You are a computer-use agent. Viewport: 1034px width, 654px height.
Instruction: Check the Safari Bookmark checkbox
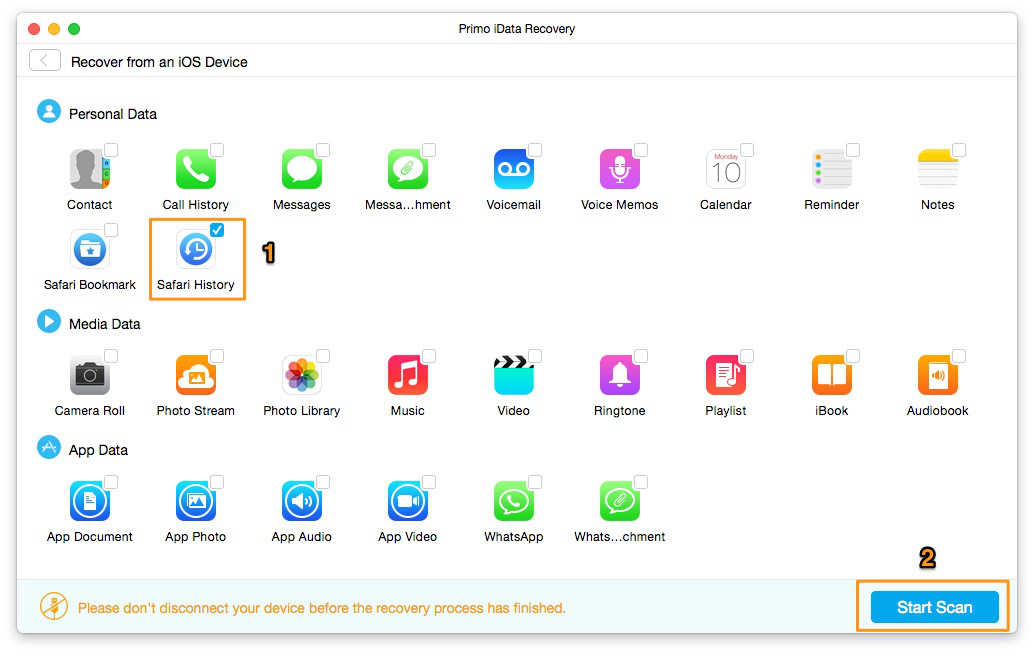click(111, 229)
